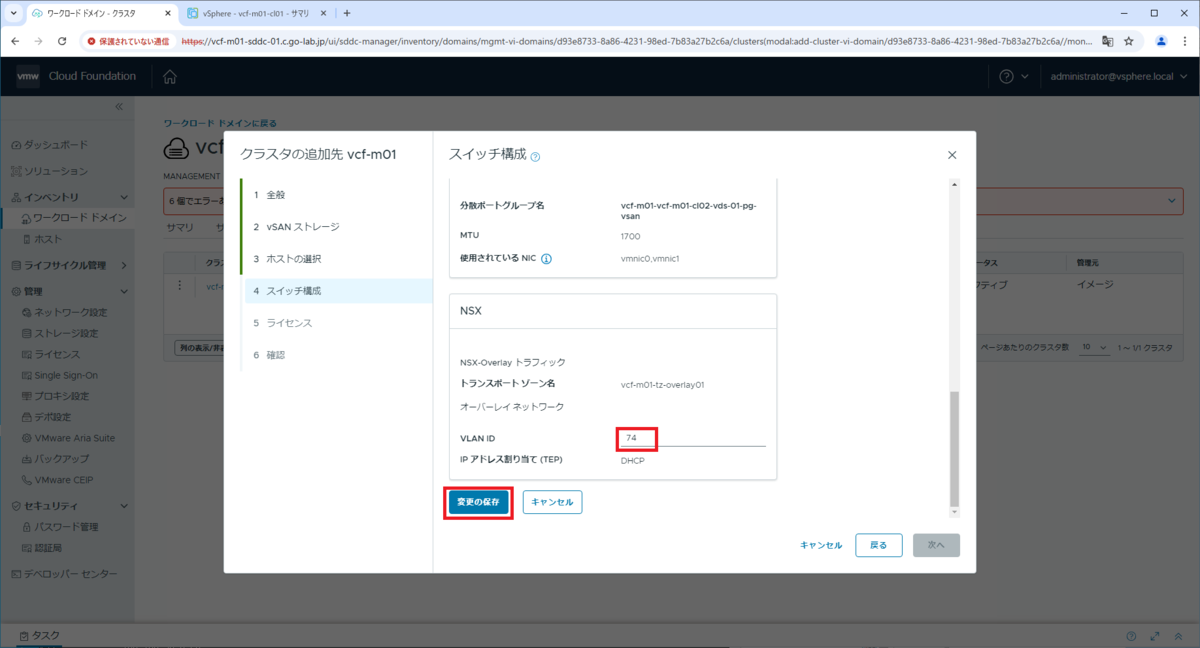Click the dialog vertical scrollbar thumb
Image resolution: width=1200 pixels, height=648 pixels.
tap(954, 449)
